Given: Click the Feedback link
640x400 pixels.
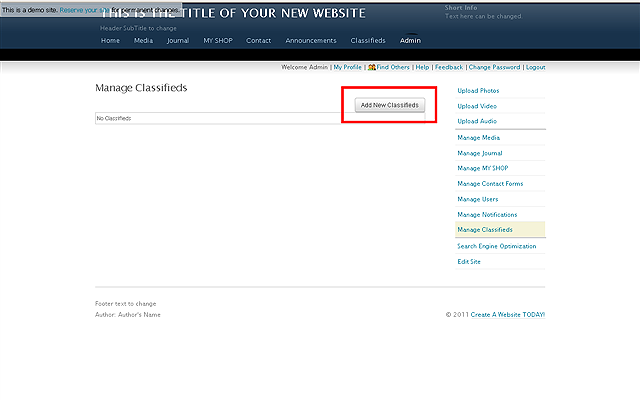Looking at the screenshot, I should 449,67.
